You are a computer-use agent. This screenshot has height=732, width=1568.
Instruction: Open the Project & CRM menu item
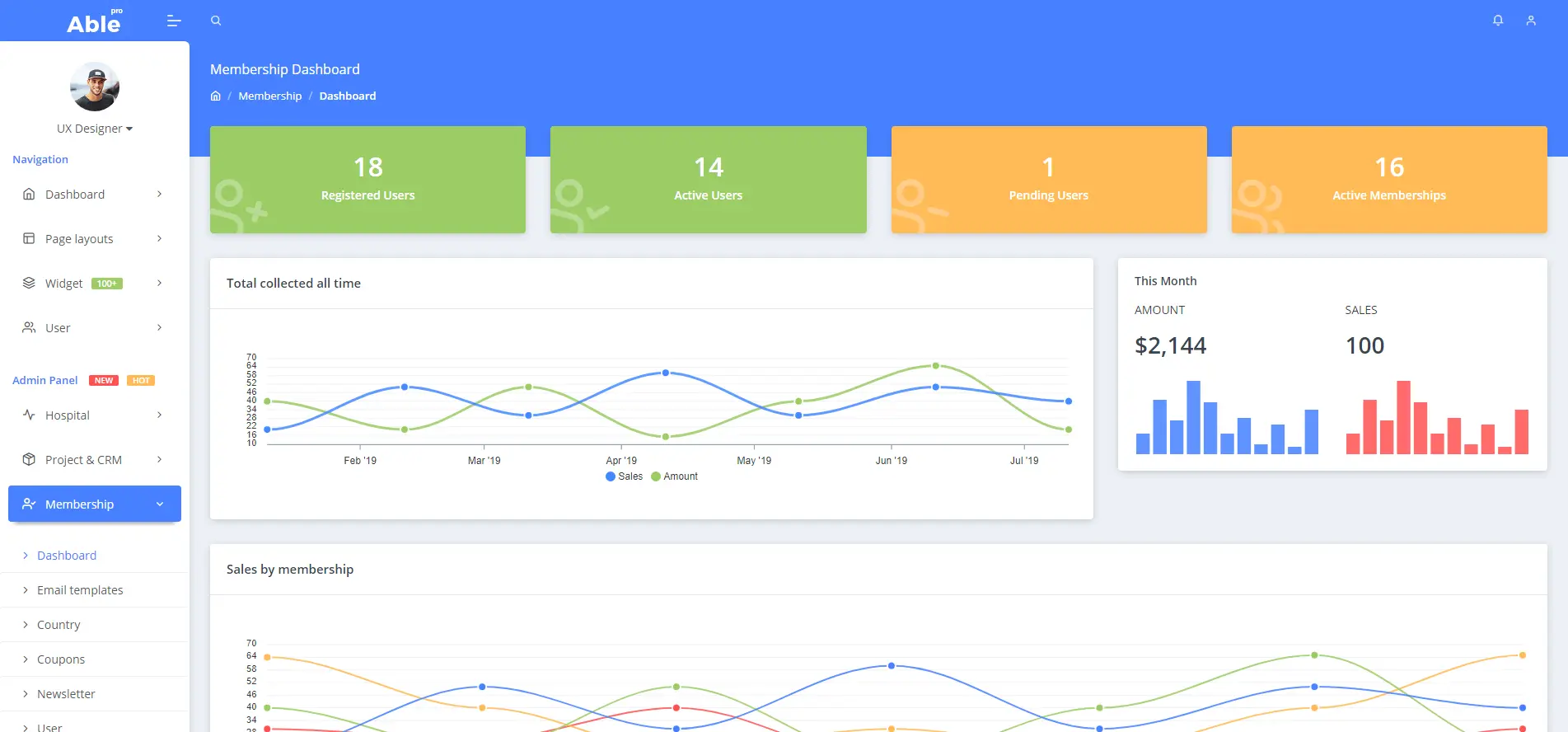[95, 460]
